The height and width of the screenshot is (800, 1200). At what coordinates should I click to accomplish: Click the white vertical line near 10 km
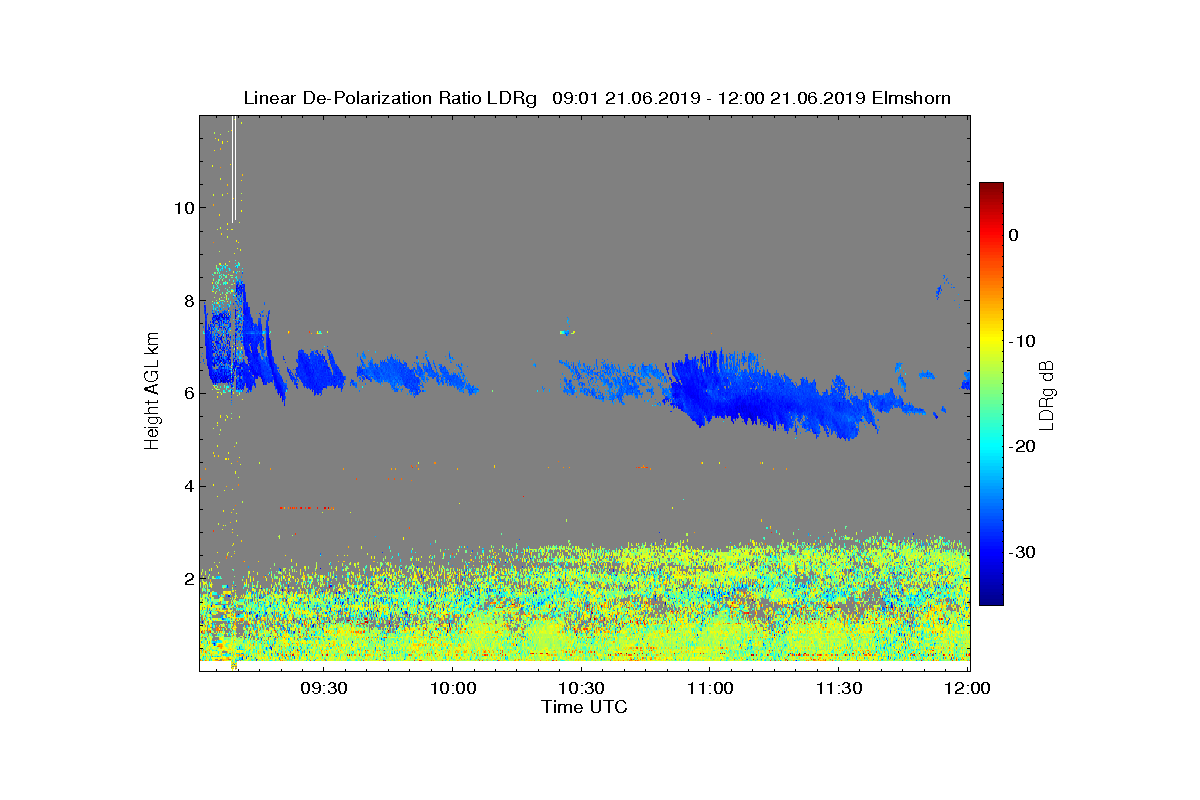tap(234, 168)
